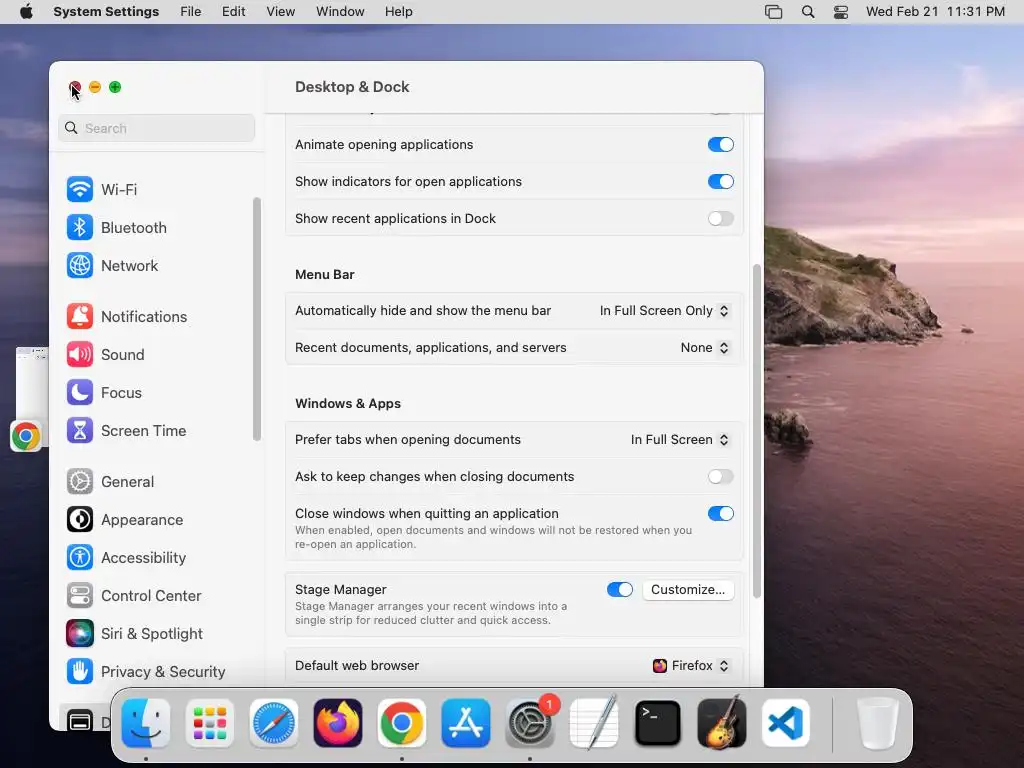This screenshot has width=1024, height=768.
Task: Open Sound speaker icon in sidebar
Action: pyautogui.click(x=80, y=355)
